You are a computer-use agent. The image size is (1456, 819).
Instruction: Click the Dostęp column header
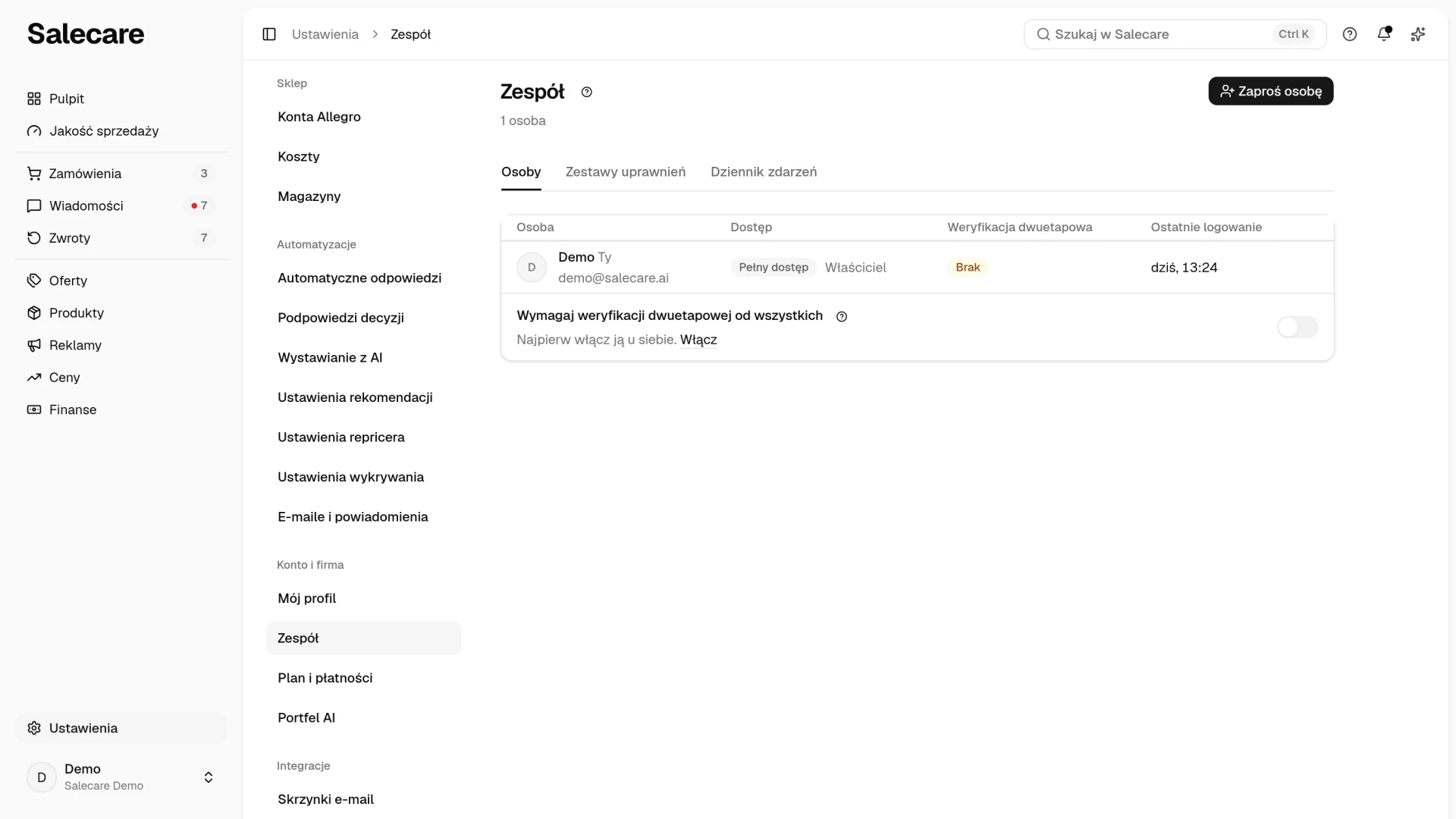tap(752, 227)
